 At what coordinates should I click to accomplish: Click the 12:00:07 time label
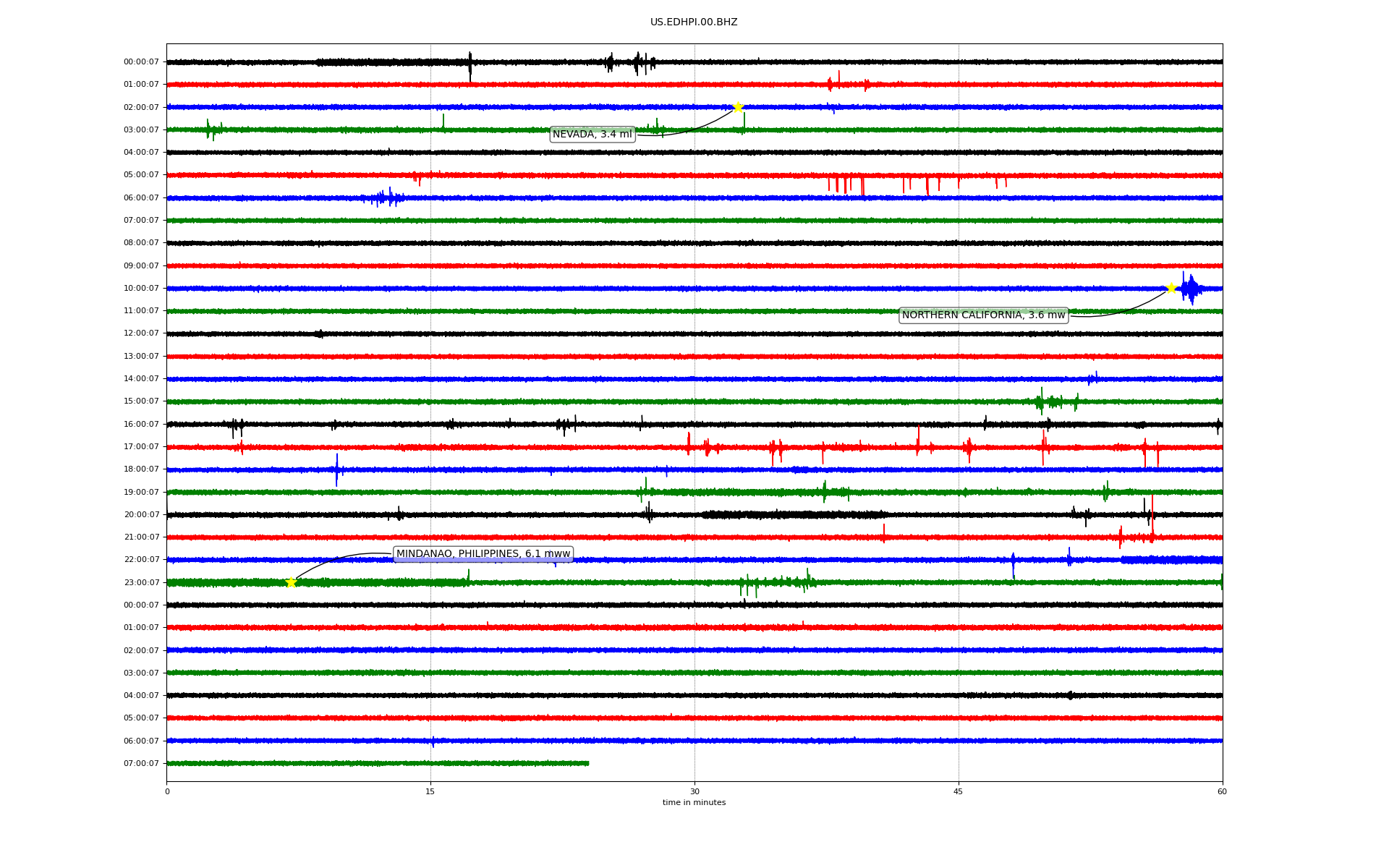pyautogui.click(x=141, y=333)
